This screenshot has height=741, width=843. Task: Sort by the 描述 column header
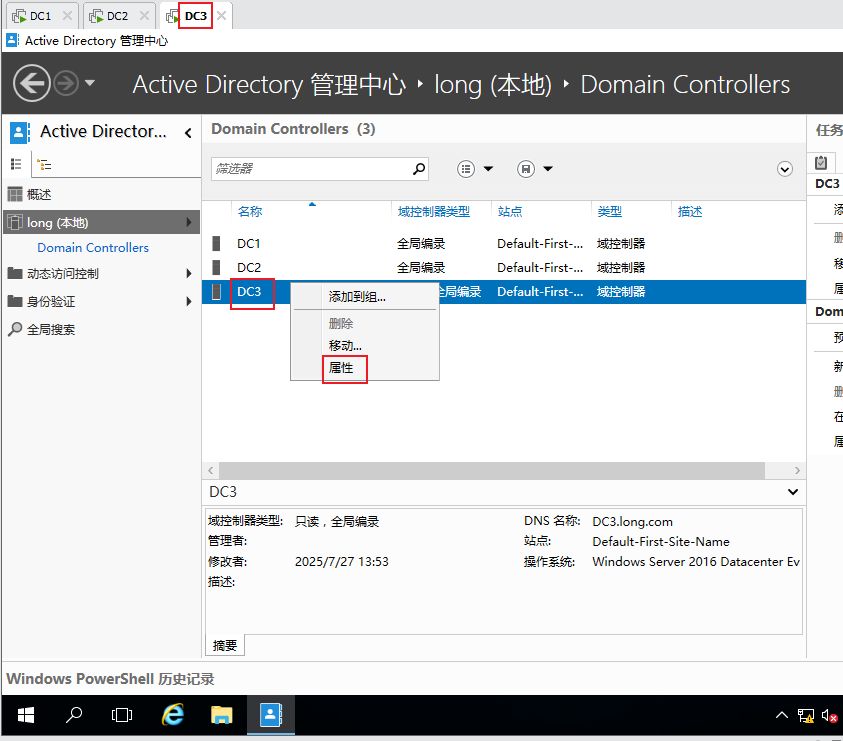pos(690,211)
